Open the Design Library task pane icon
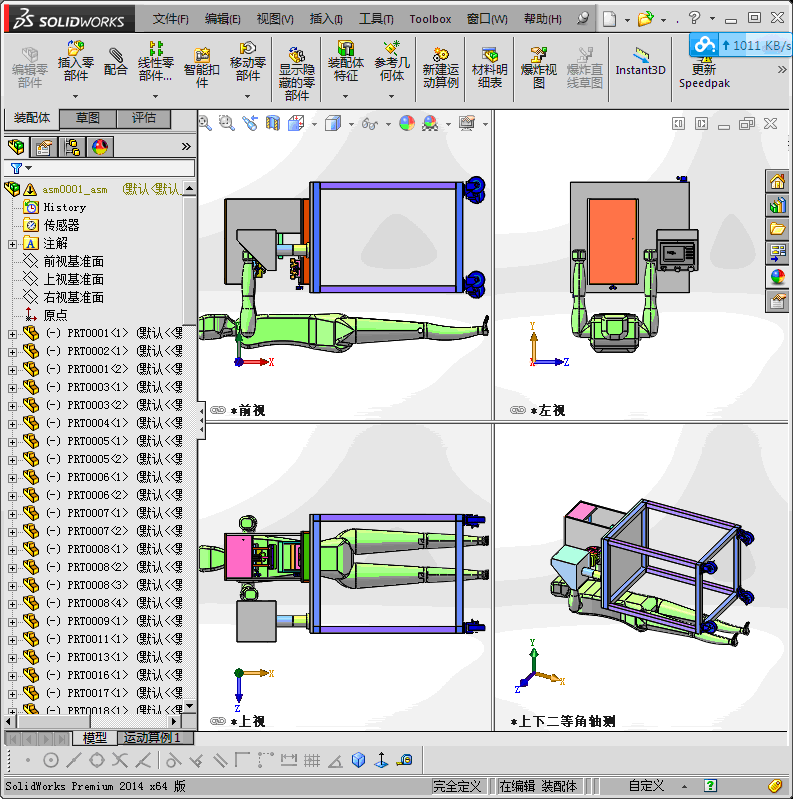793x799 pixels. [x=777, y=205]
